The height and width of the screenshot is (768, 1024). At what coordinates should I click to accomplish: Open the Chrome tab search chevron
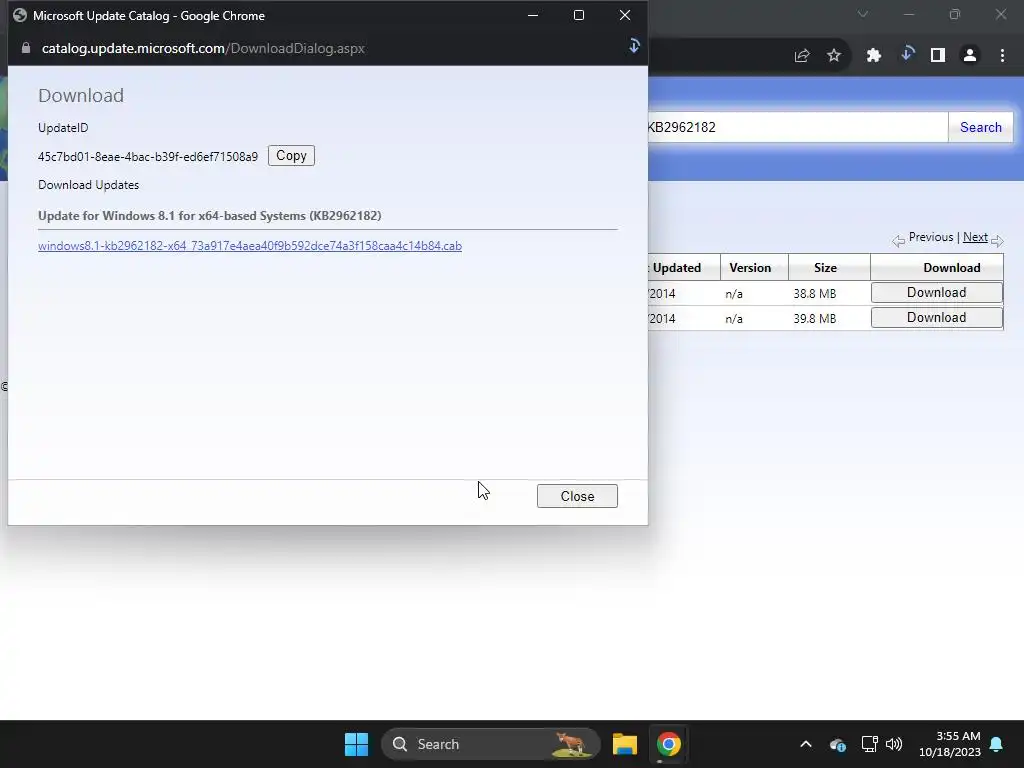click(x=863, y=14)
